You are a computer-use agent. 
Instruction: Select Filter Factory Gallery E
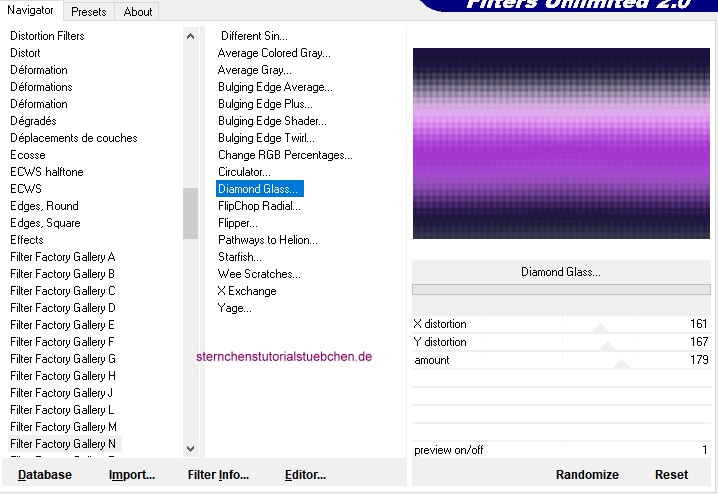tap(62, 325)
